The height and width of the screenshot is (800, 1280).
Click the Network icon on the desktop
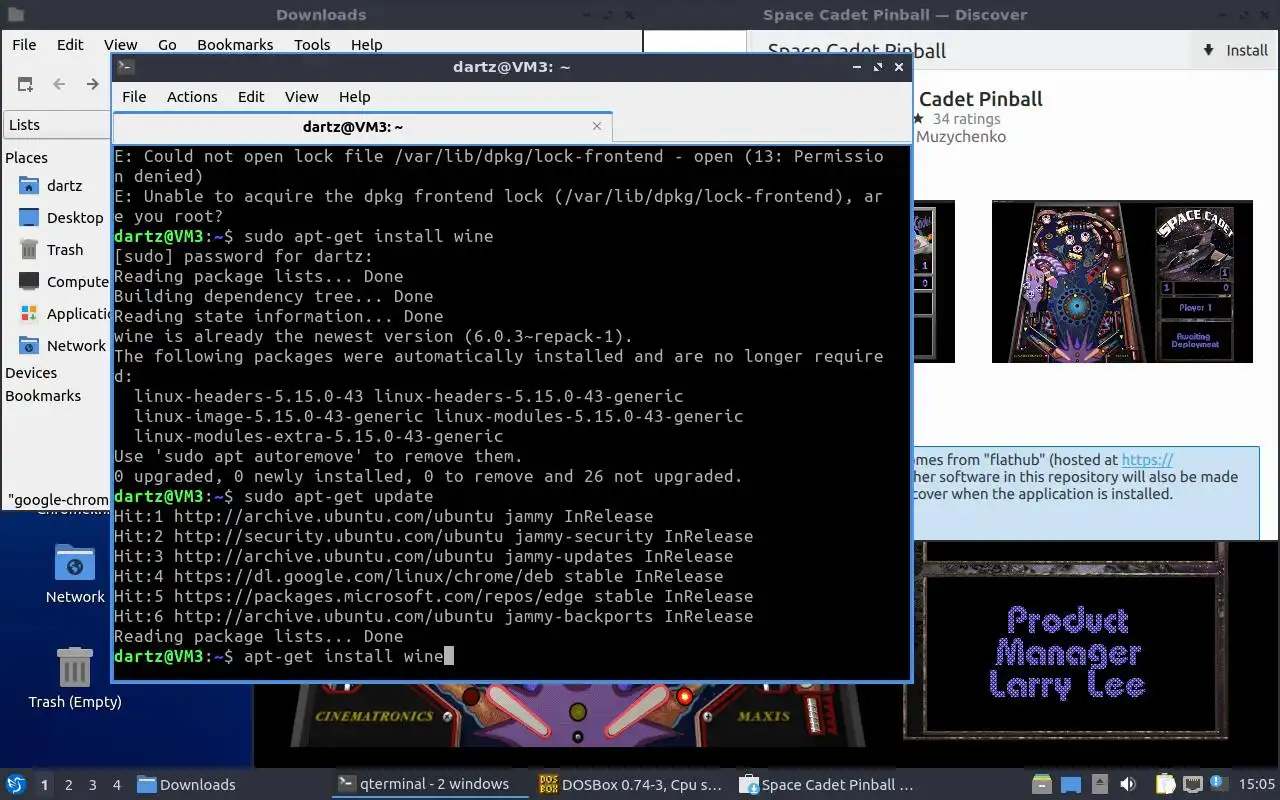click(75, 574)
